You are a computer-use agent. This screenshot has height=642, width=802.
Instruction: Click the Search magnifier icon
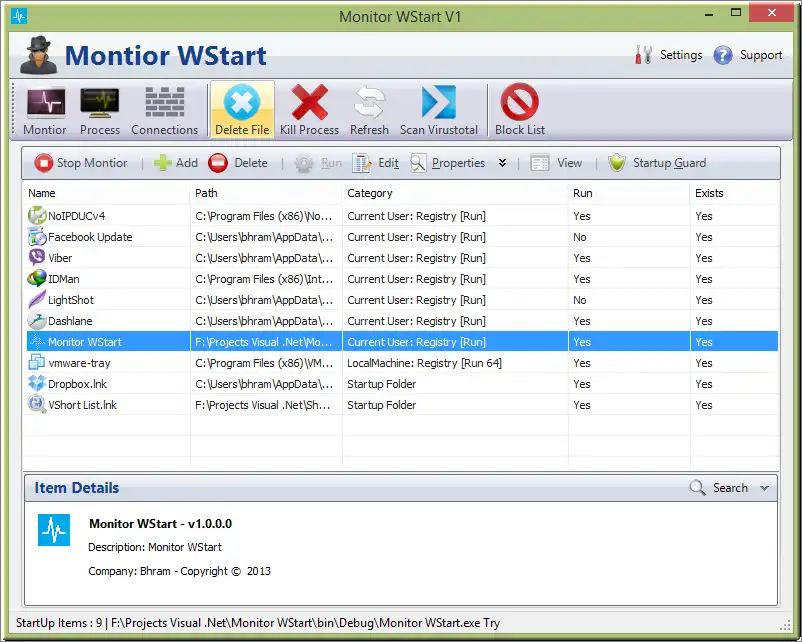[697, 488]
